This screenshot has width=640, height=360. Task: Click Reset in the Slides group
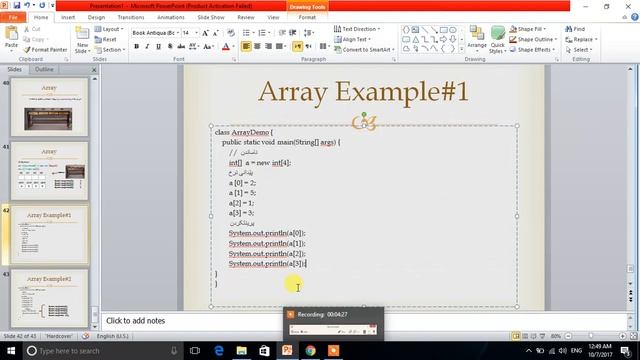click(x=105, y=39)
